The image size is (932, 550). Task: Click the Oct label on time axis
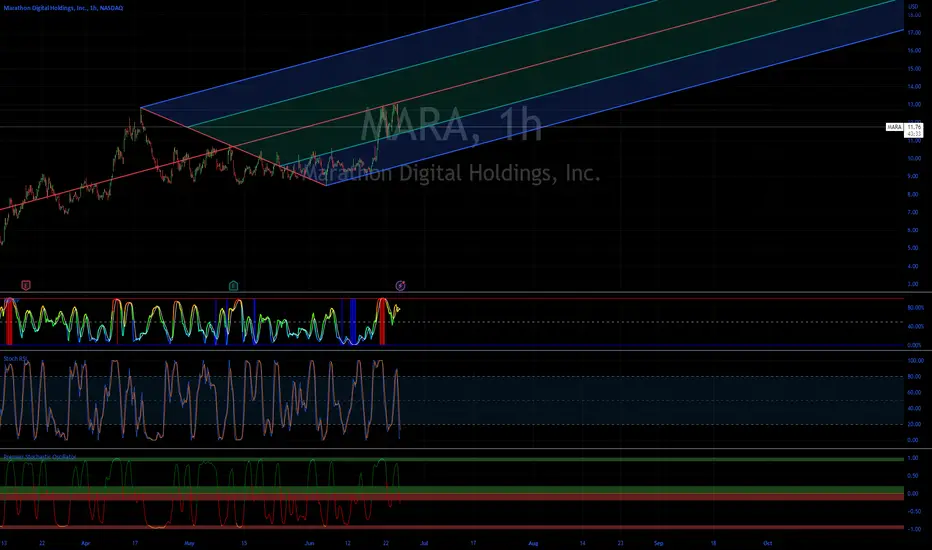(x=767, y=543)
